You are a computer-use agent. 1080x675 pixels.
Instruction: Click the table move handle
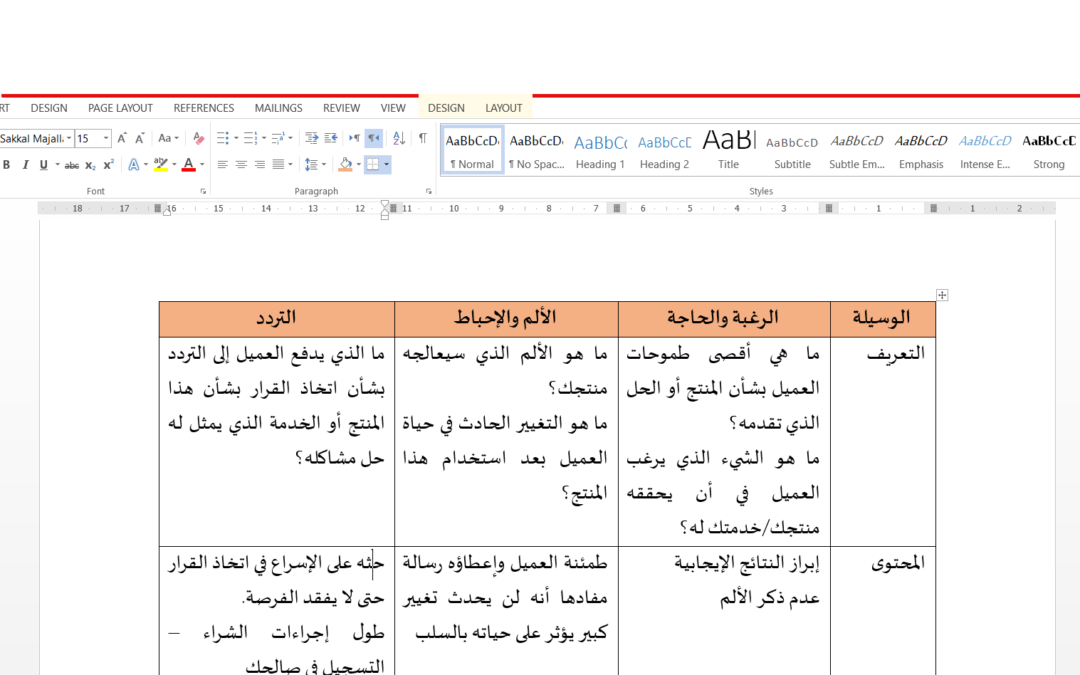tap(942, 295)
